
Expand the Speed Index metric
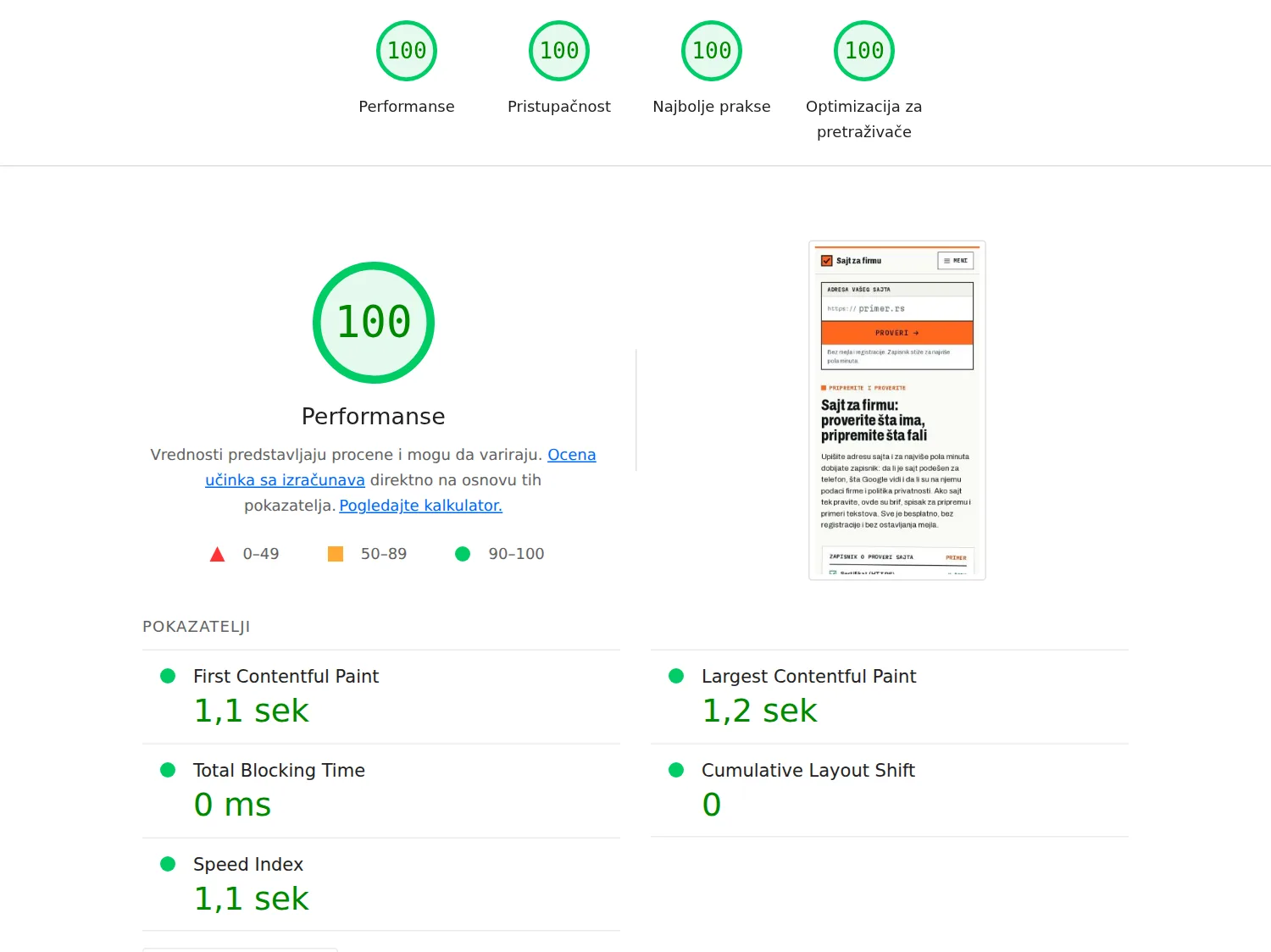click(x=381, y=885)
